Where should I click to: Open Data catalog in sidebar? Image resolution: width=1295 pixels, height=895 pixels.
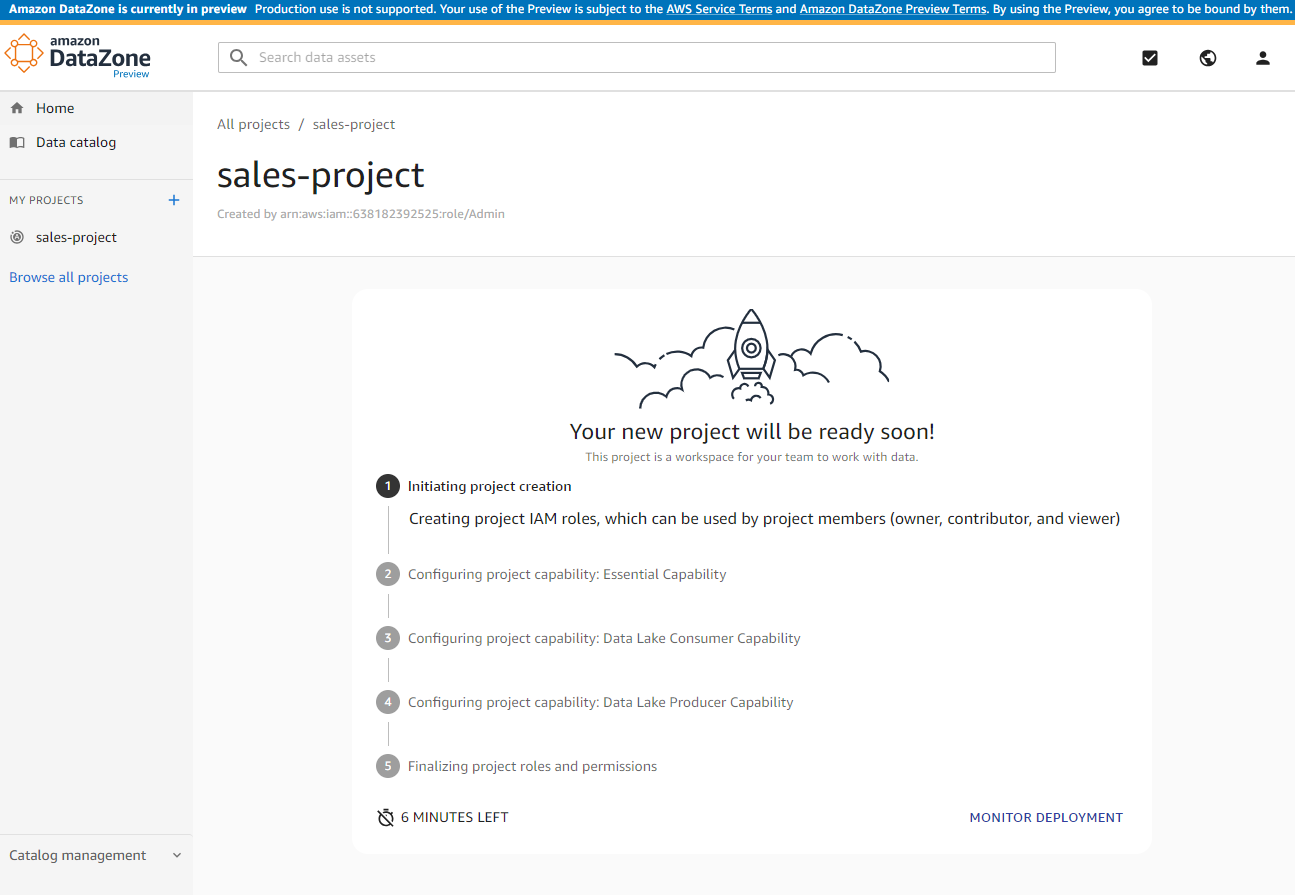pos(76,142)
